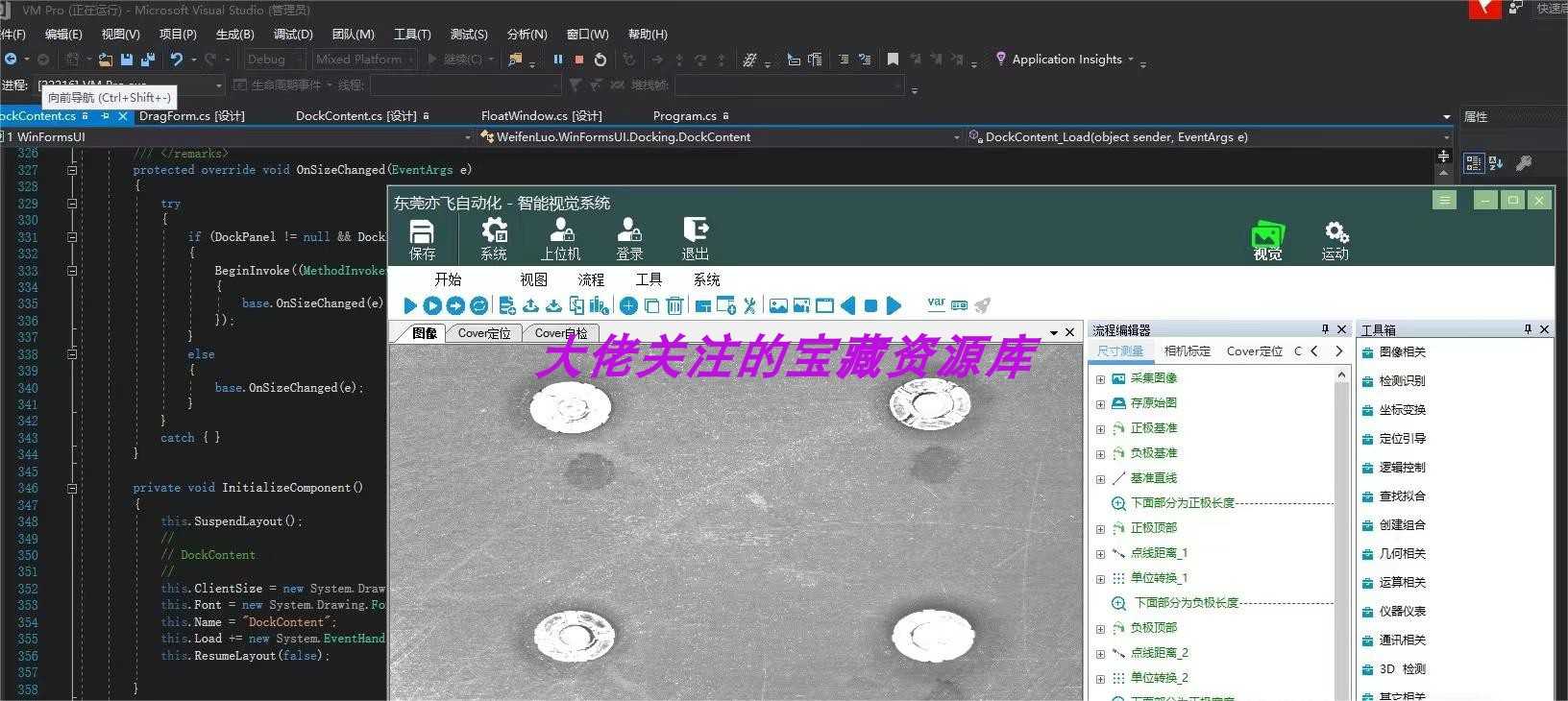This screenshot has height=701, width=1568.
Task: Pause debugging in Visual Studio
Action: coord(558,60)
